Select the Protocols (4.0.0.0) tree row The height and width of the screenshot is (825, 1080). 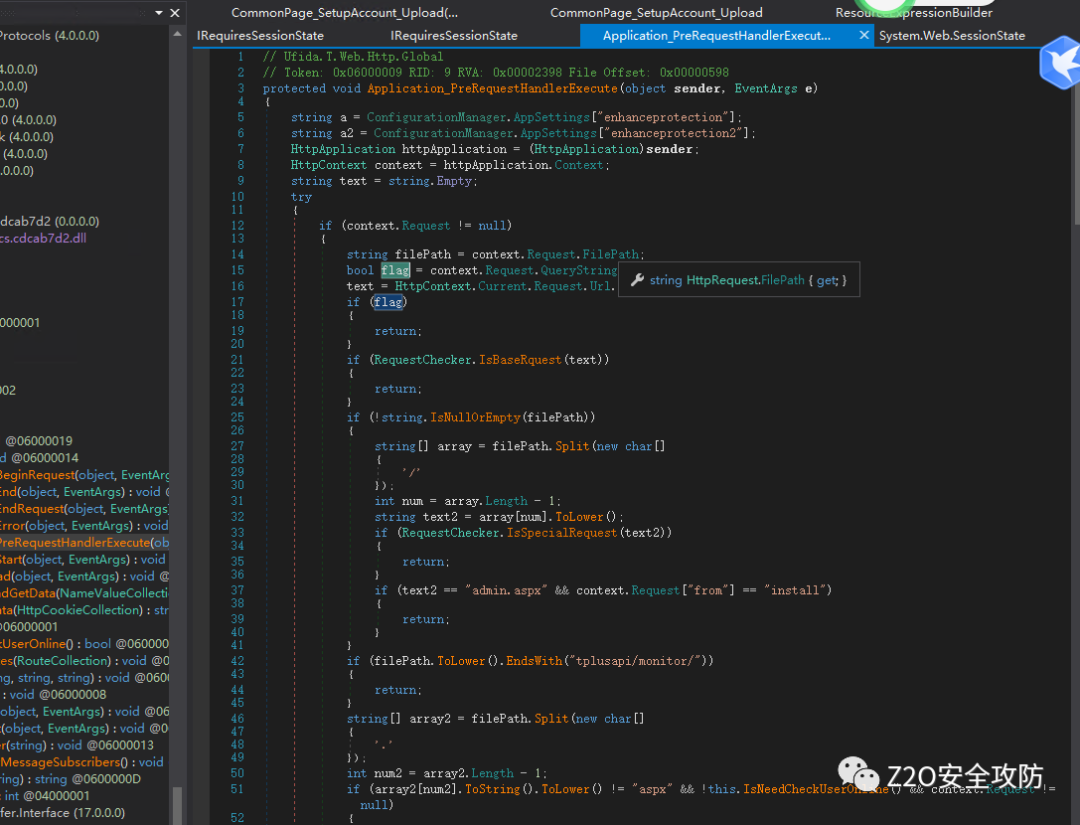[x=50, y=35]
